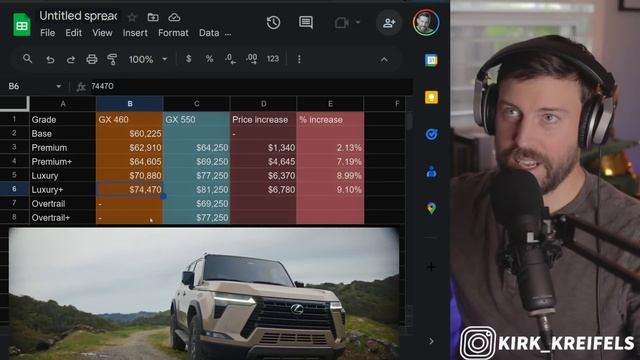Open the comments panel icon

pyautogui.click(x=306, y=22)
